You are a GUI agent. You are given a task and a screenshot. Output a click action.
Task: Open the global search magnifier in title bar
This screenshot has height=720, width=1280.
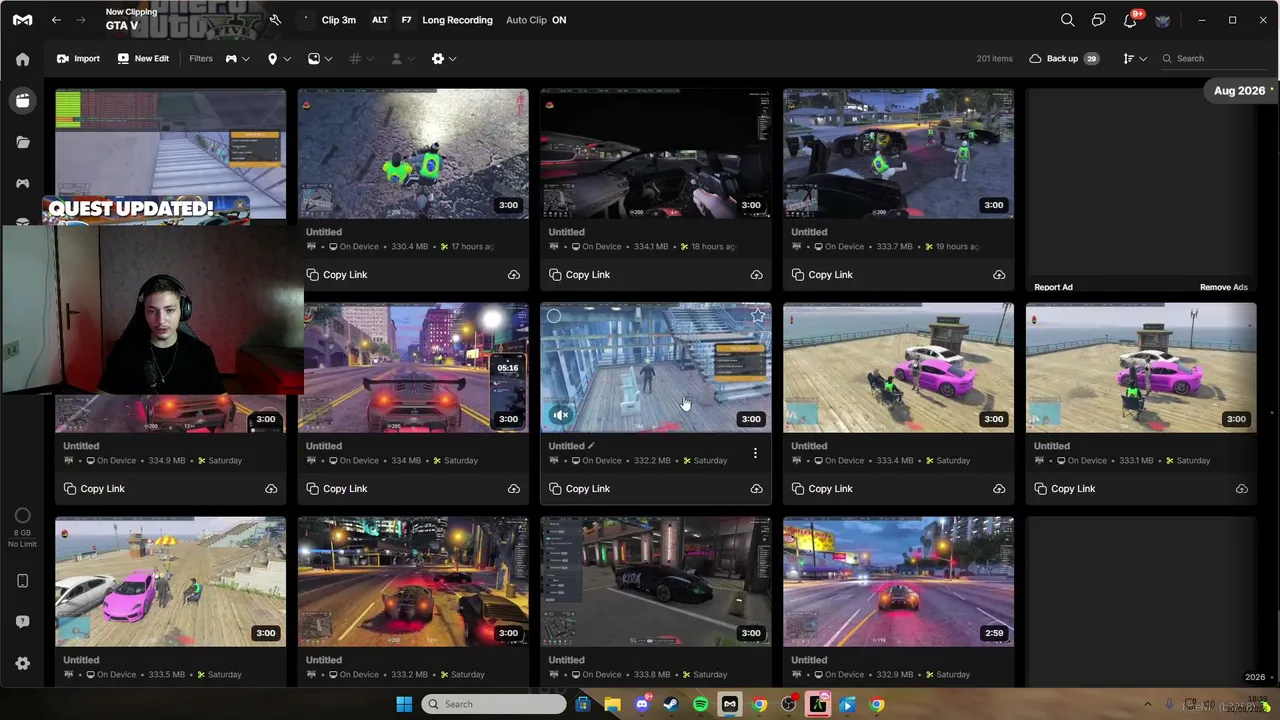[x=1068, y=20]
